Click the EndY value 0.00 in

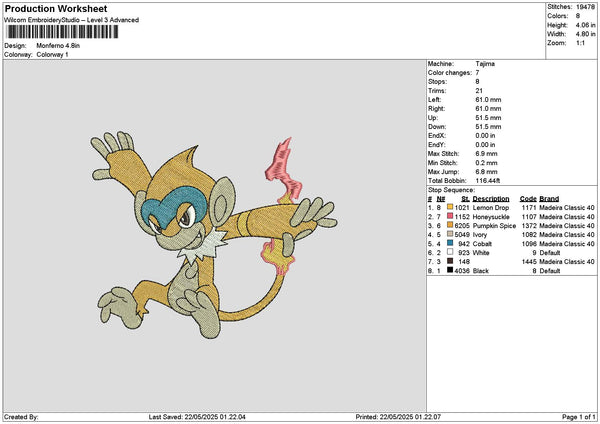coord(485,145)
